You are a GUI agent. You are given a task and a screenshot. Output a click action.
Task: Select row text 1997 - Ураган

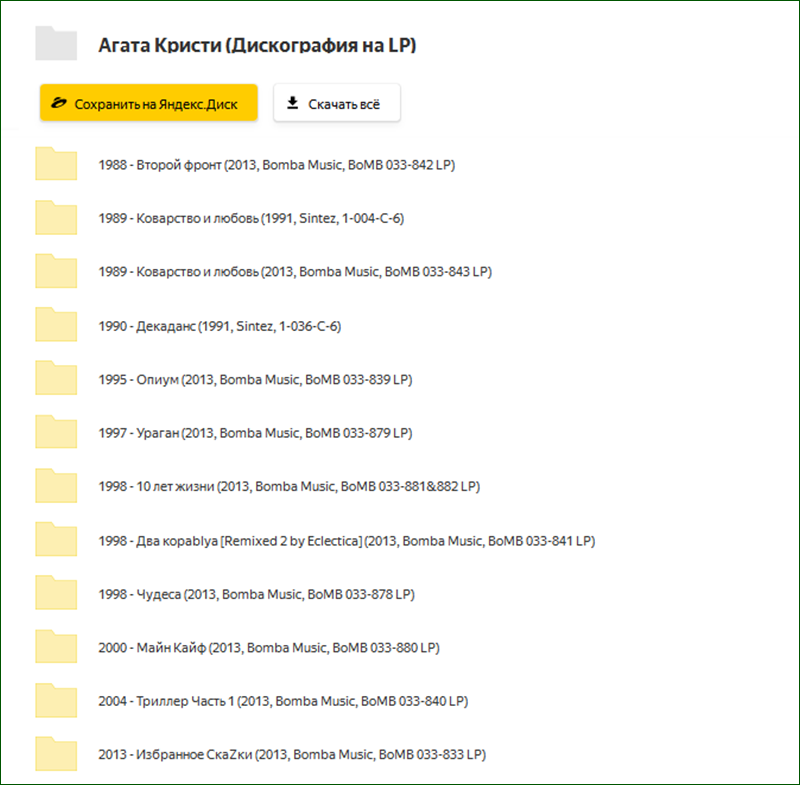pos(255,433)
